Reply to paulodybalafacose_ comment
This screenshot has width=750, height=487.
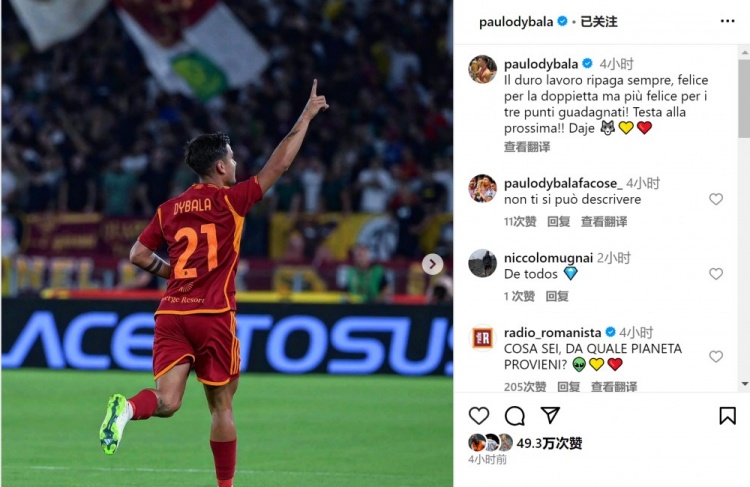[558, 221]
